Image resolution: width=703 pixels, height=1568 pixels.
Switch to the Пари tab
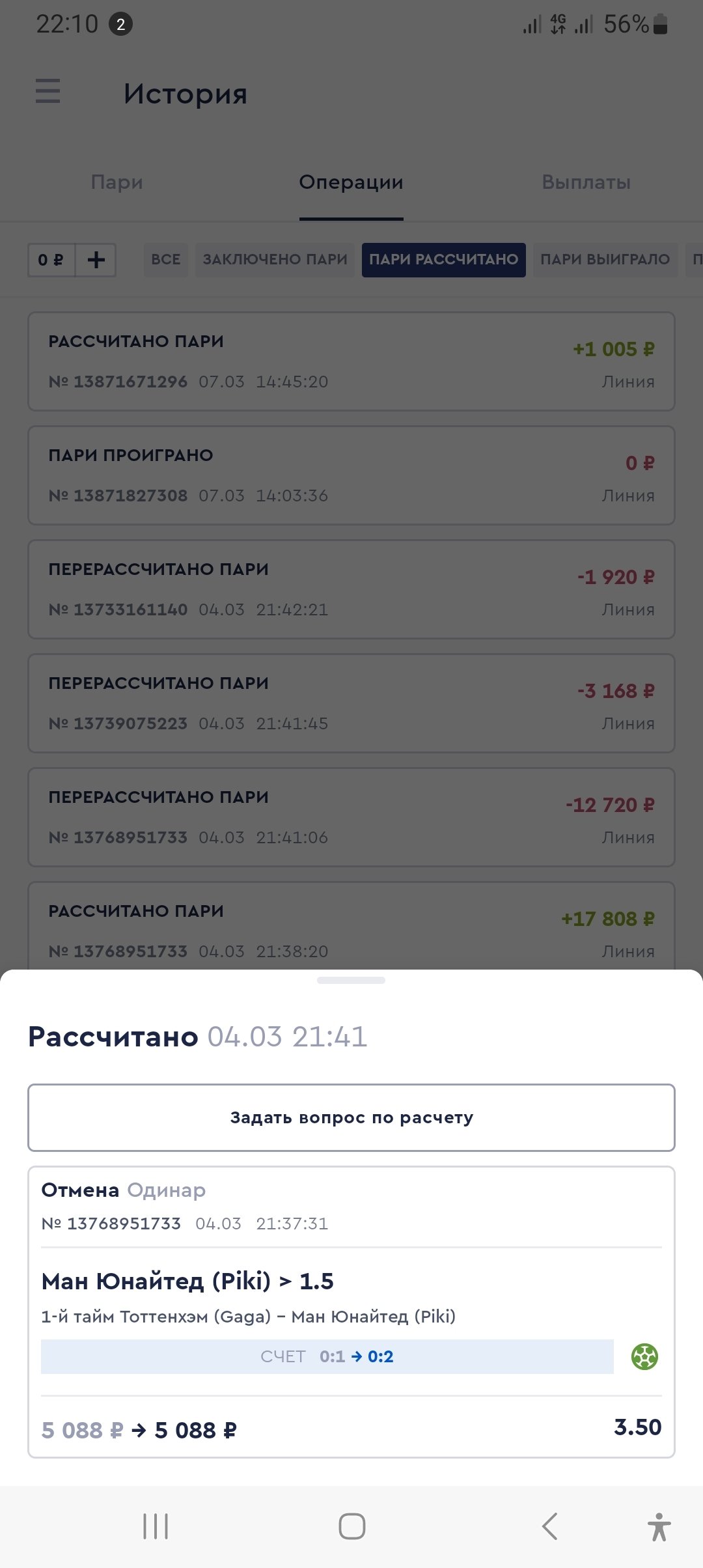pyautogui.click(x=117, y=182)
